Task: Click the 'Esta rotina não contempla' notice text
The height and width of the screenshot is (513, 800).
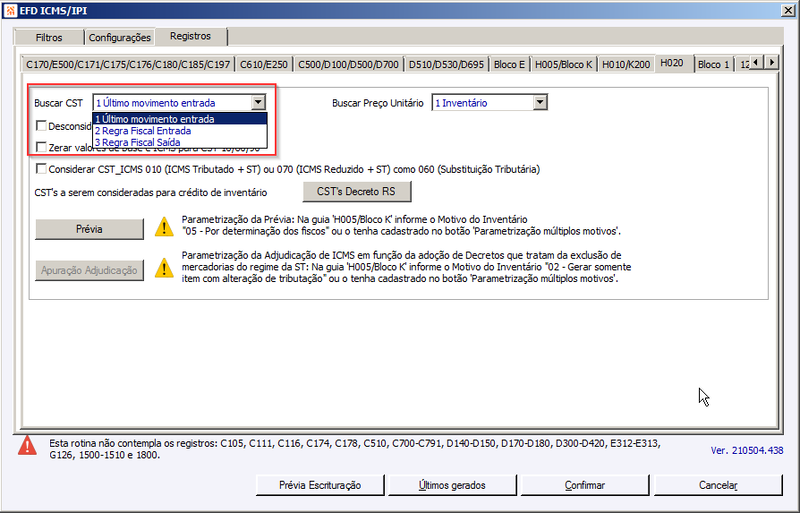Action: pos(355,449)
